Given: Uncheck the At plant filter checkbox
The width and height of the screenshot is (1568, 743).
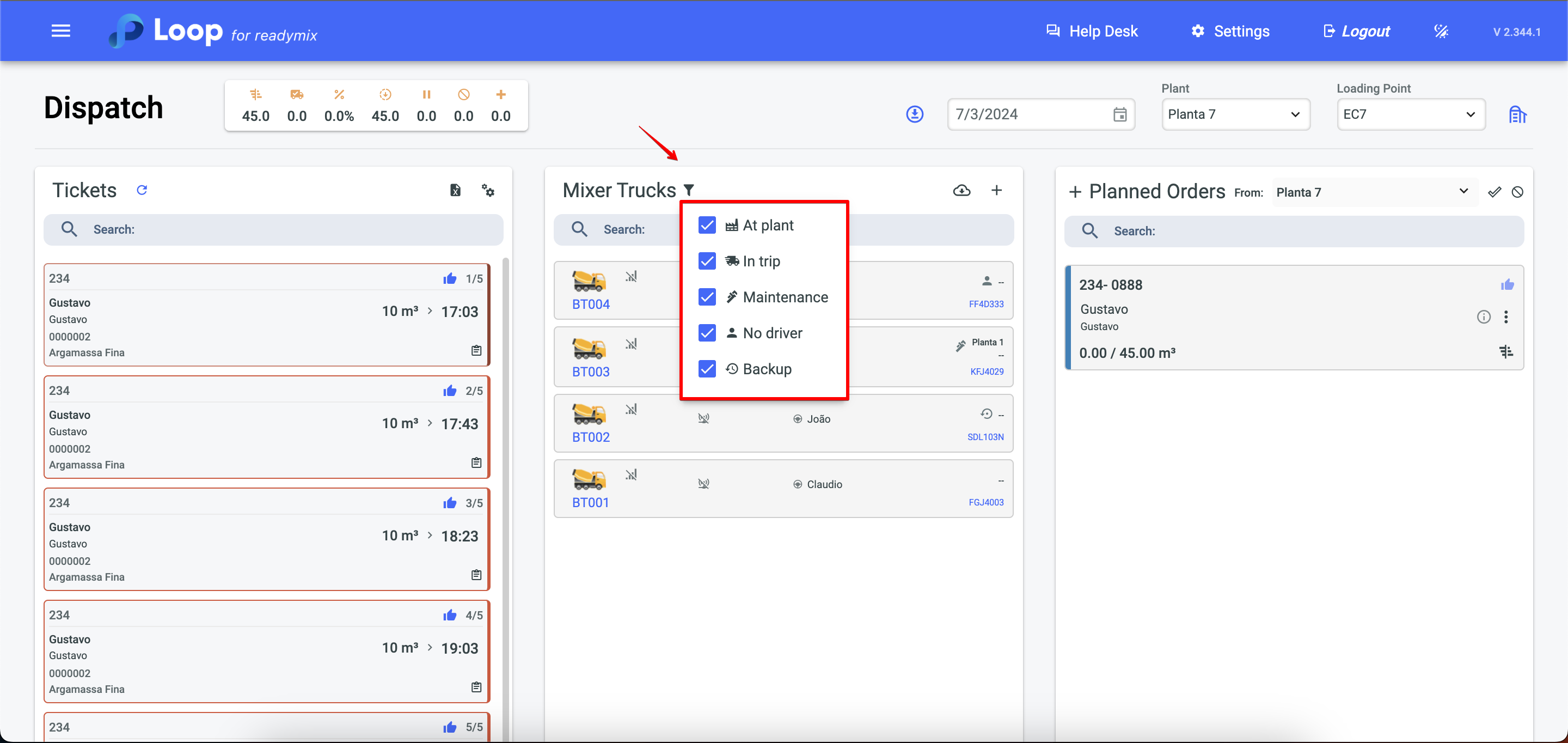Looking at the screenshot, I should tap(707, 226).
